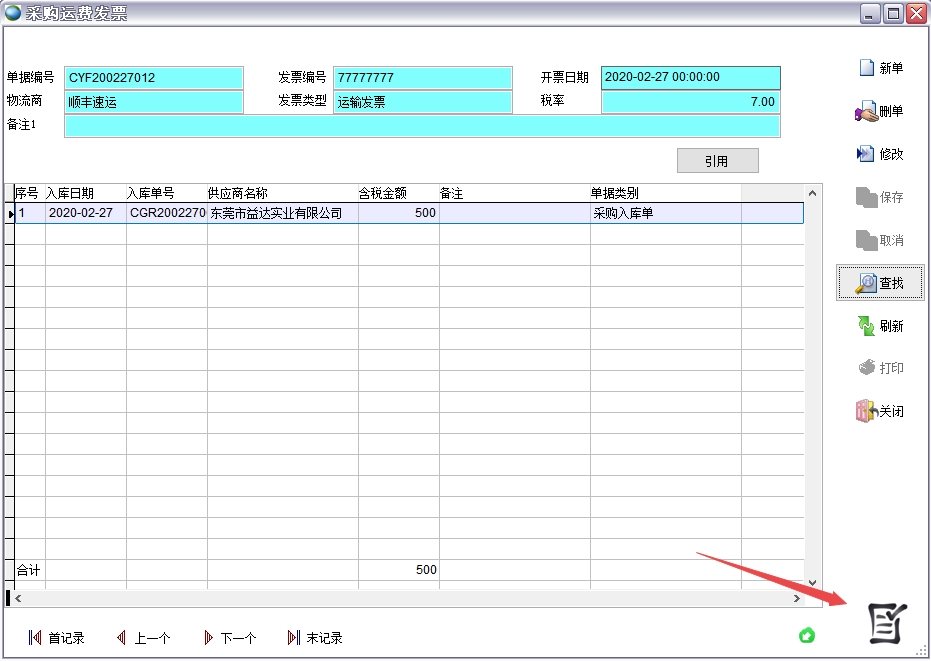Click the 新单 (New) document icon
The width and height of the screenshot is (931, 661).
866,68
